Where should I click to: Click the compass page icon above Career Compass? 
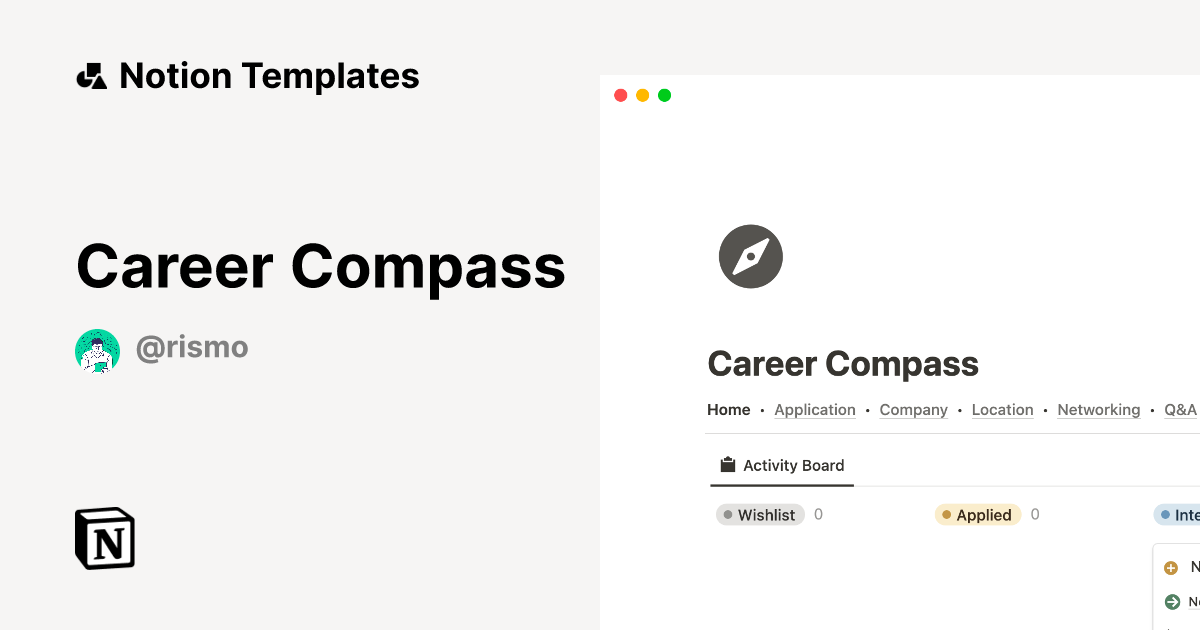pos(750,256)
